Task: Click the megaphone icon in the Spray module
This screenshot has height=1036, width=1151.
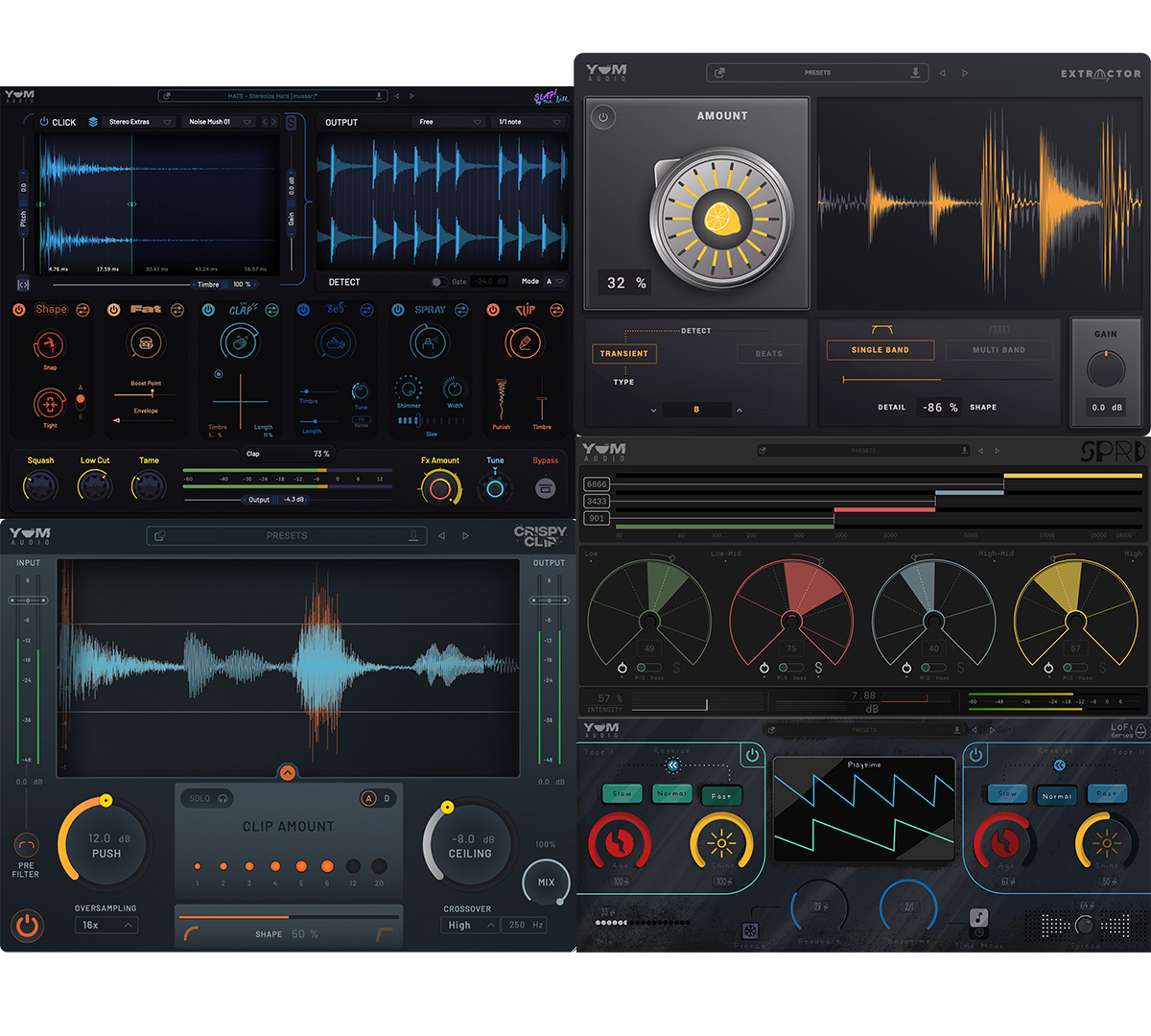Action: click(429, 343)
